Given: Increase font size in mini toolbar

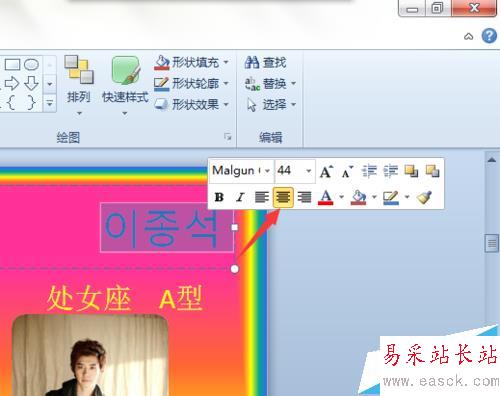Looking at the screenshot, I should (x=326, y=172).
